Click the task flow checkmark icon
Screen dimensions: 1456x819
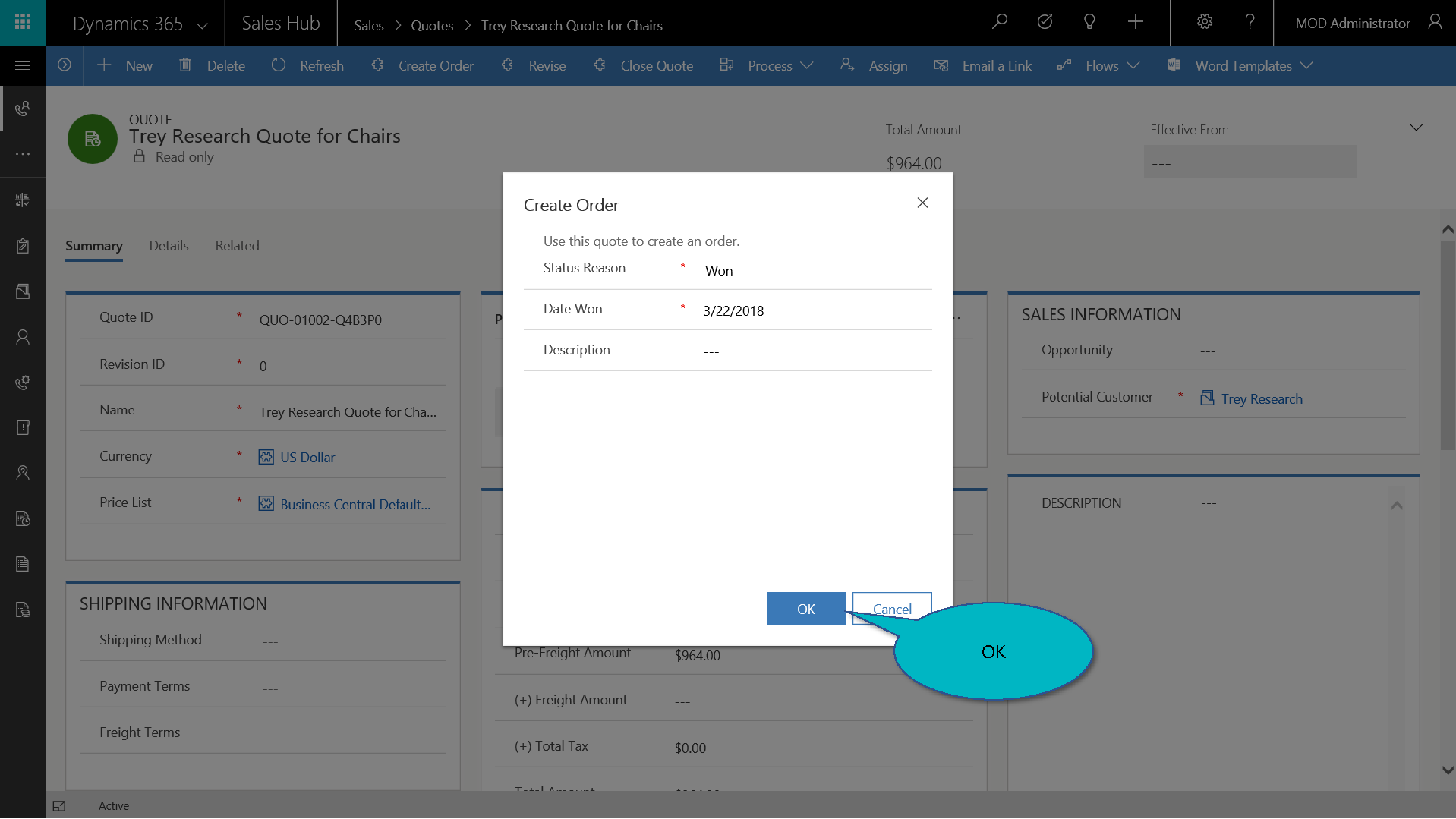(x=1045, y=22)
